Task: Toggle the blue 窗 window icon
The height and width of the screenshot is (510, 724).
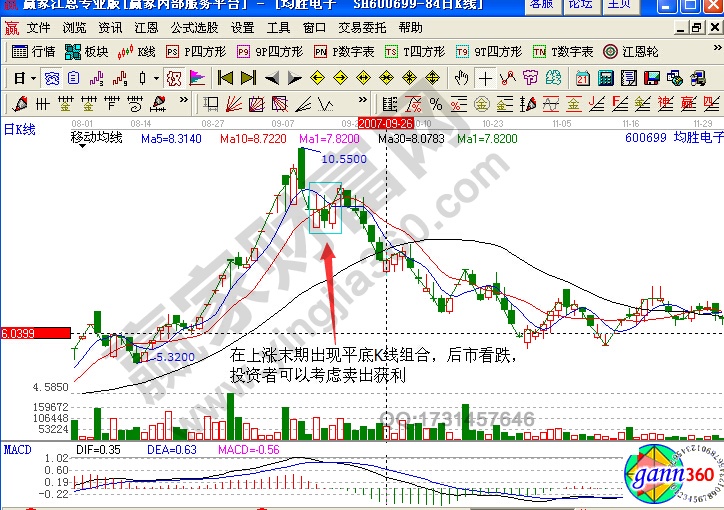Action: pos(51,78)
